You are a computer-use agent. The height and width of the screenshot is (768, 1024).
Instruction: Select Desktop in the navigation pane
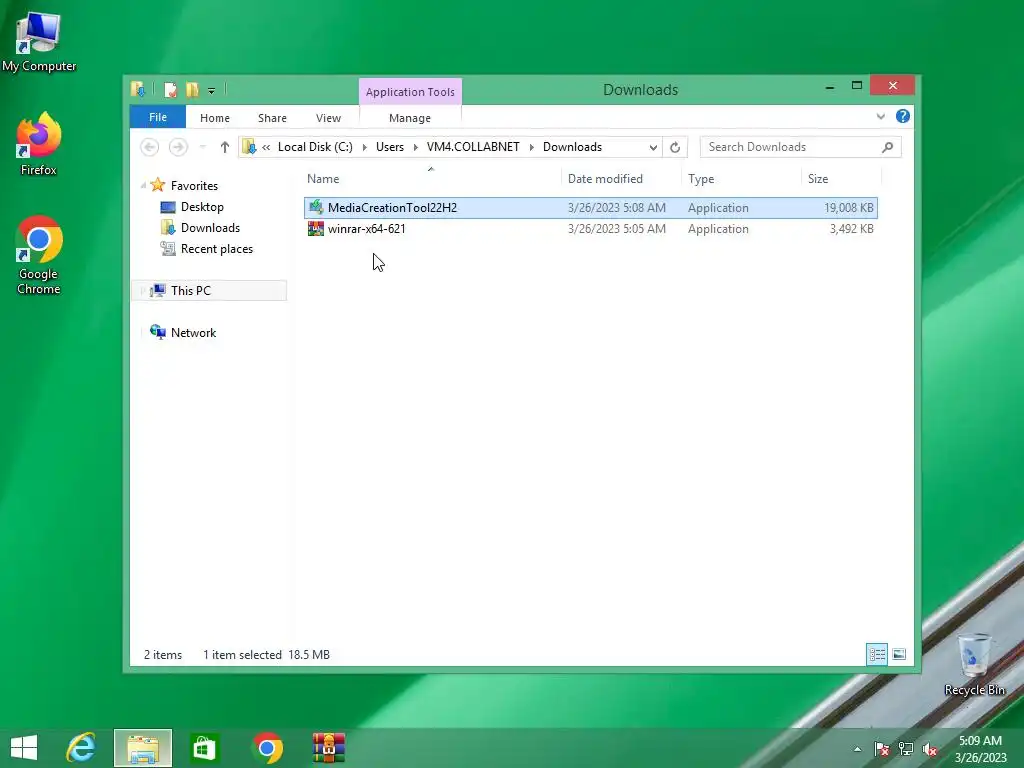(202, 207)
